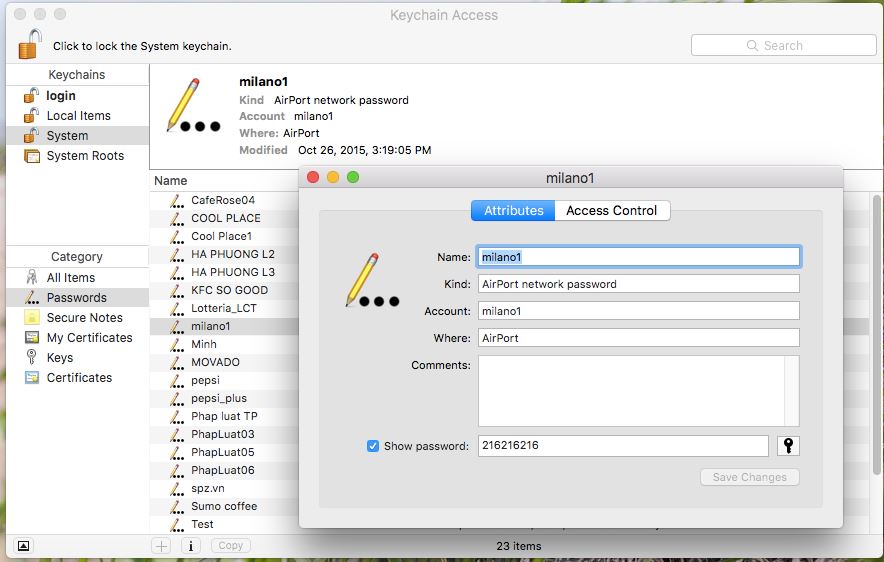Click the password list vertical scrollbar
The image size is (884, 562).
coord(876,335)
